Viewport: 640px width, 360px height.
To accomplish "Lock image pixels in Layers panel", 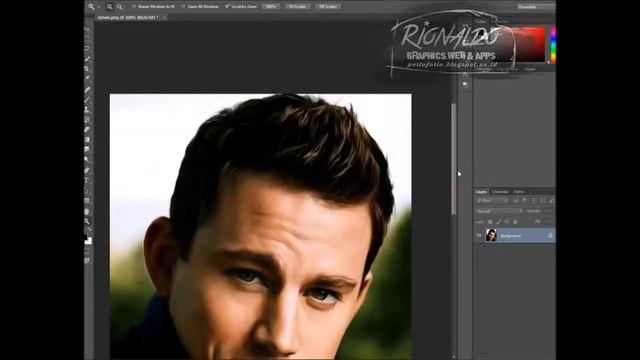I will (499, 222).
